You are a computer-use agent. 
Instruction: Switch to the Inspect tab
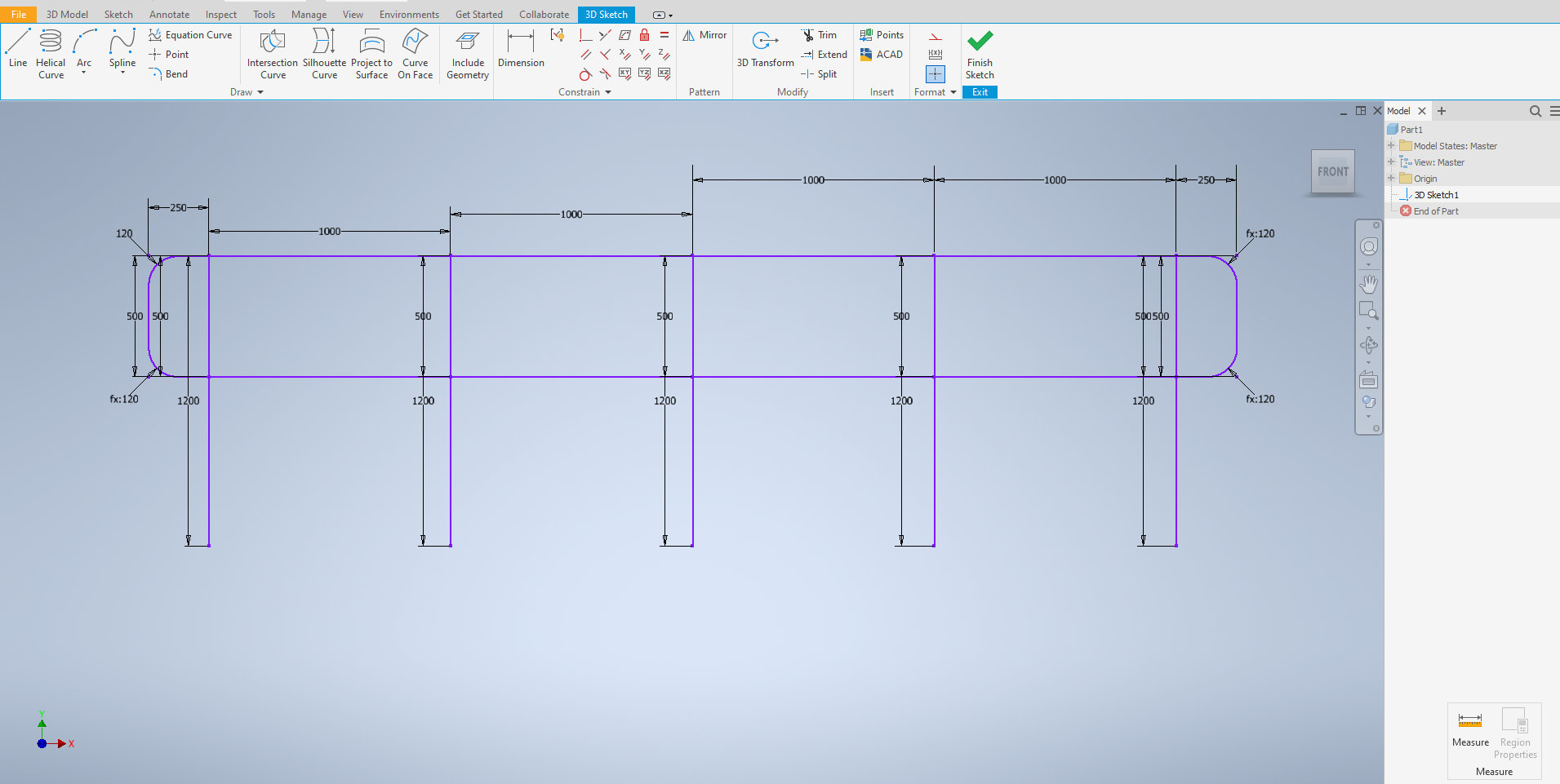click(220, 15)
